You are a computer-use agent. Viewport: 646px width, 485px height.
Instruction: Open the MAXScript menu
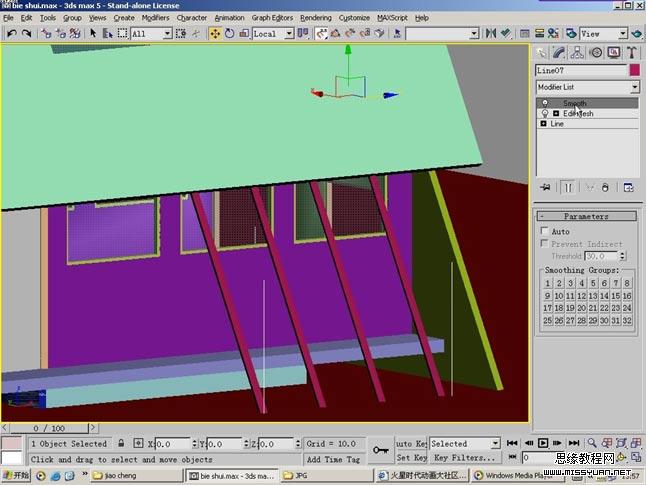[392, 18]
